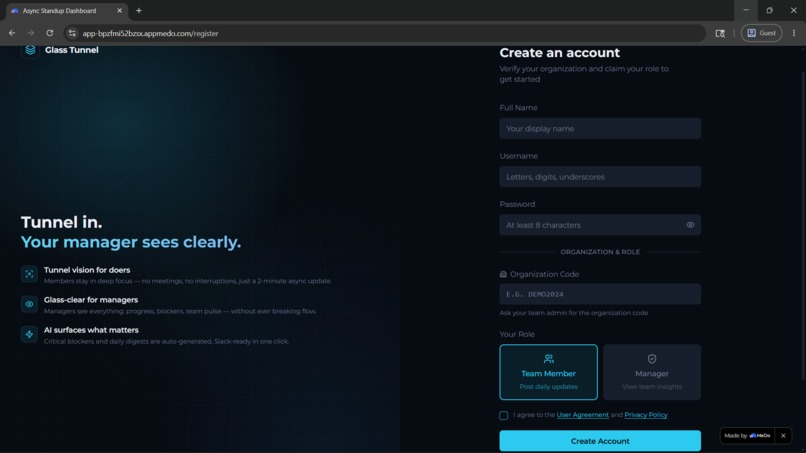The image size is (806, 453).
Task: Click the page vertical scrollbar
Action: click(x=802, y=226)
